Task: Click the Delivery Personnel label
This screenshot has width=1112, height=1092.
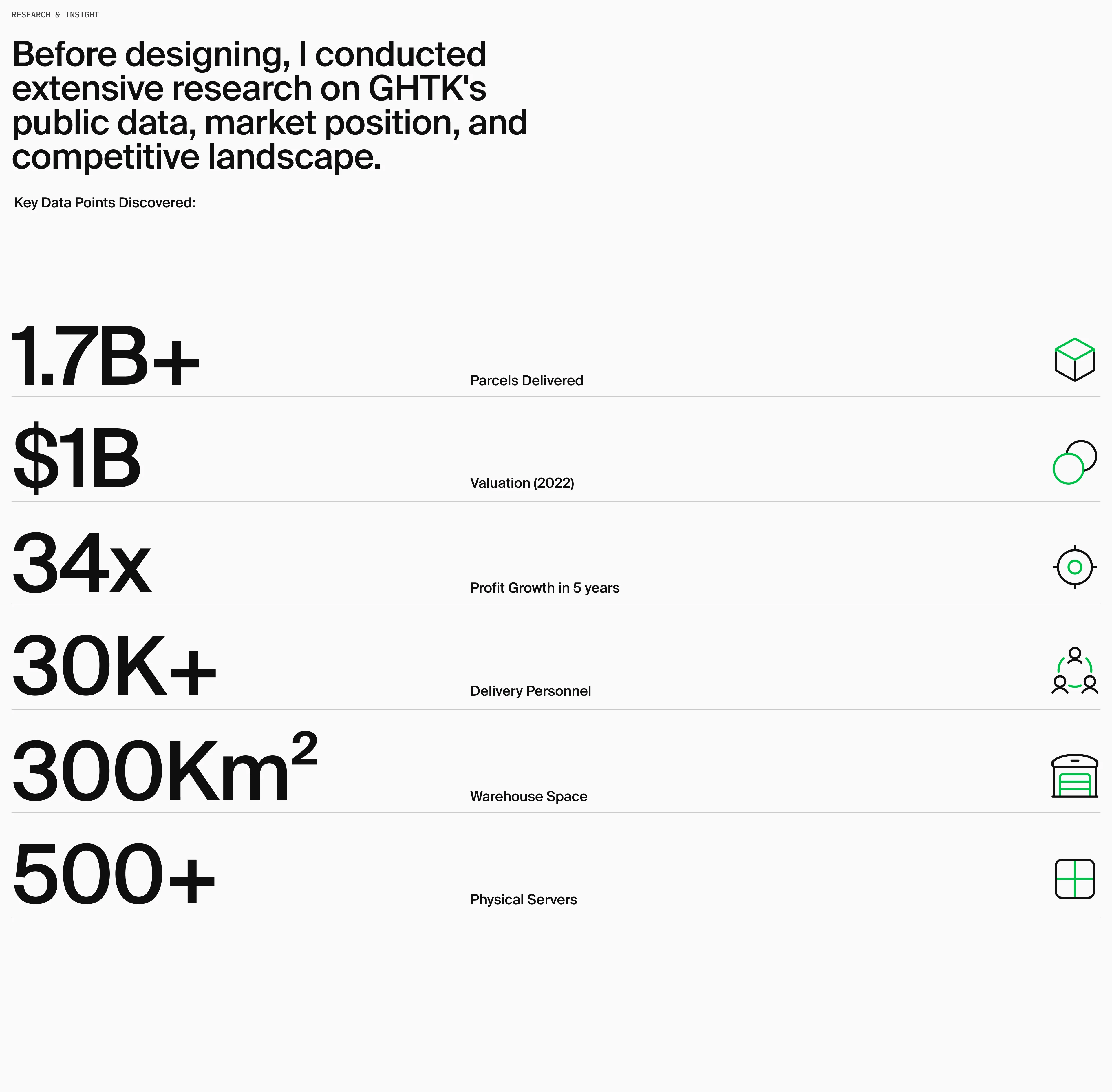Action: click(530, 691)
